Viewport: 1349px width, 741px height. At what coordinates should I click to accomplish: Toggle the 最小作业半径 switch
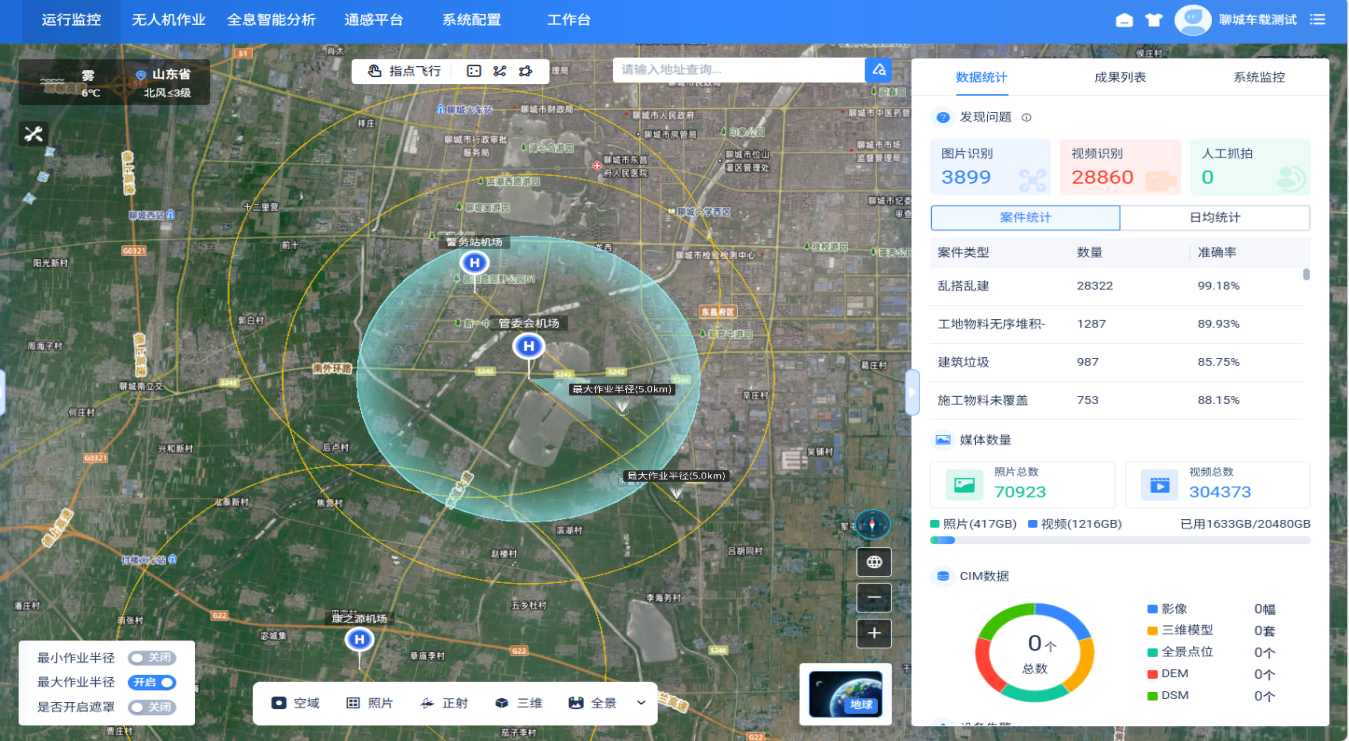[x=152, y=658]
